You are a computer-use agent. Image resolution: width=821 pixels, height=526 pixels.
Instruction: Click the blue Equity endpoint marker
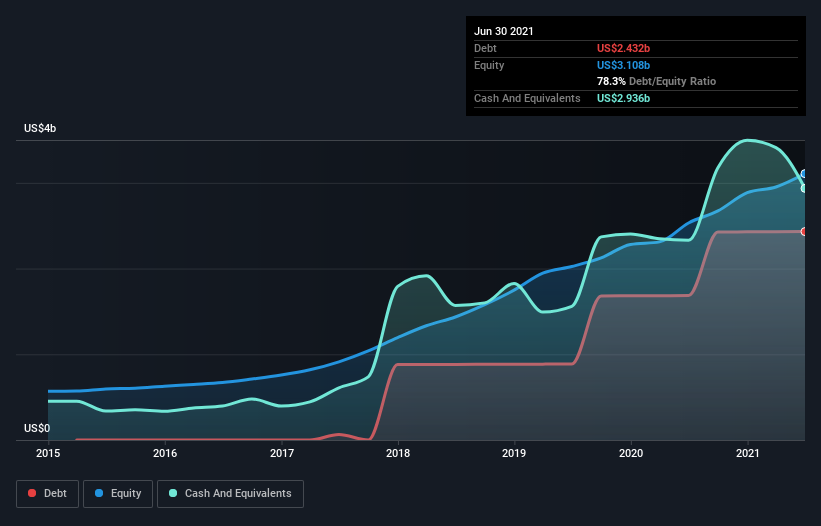[804, 173]
